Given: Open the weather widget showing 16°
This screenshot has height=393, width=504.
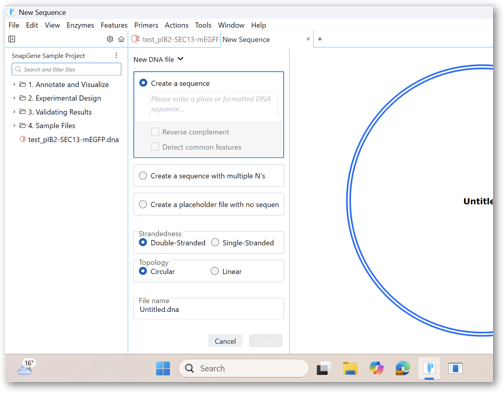Looking at the screenshot, I should point(26,367).
